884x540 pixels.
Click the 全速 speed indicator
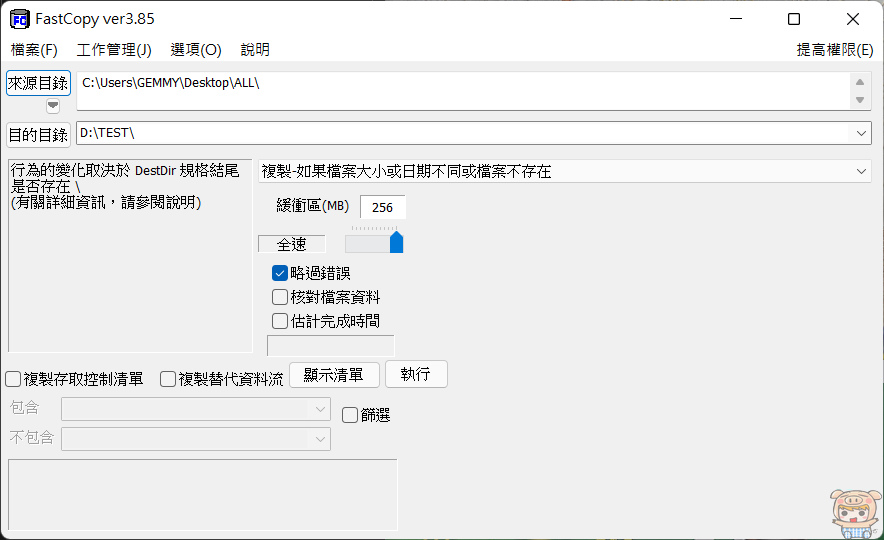[291, 244]
